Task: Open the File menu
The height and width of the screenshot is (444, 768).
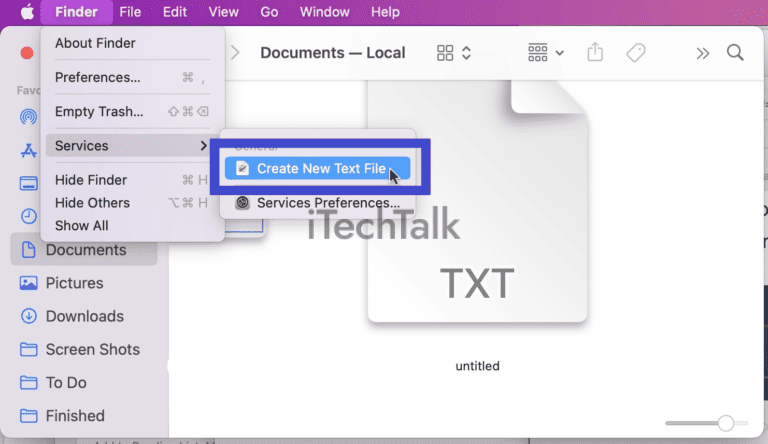Action: 130,12
